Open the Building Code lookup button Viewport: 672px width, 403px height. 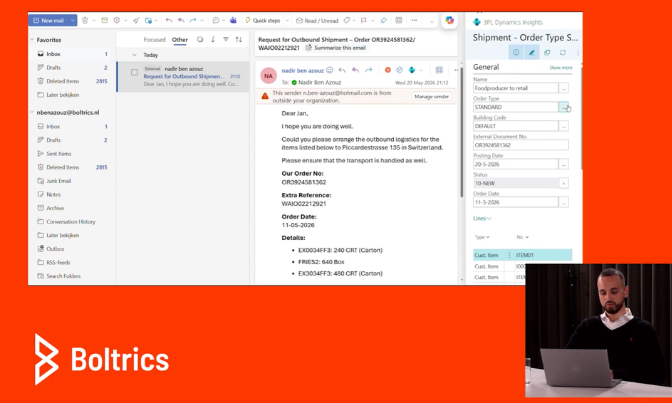point(564,126)
